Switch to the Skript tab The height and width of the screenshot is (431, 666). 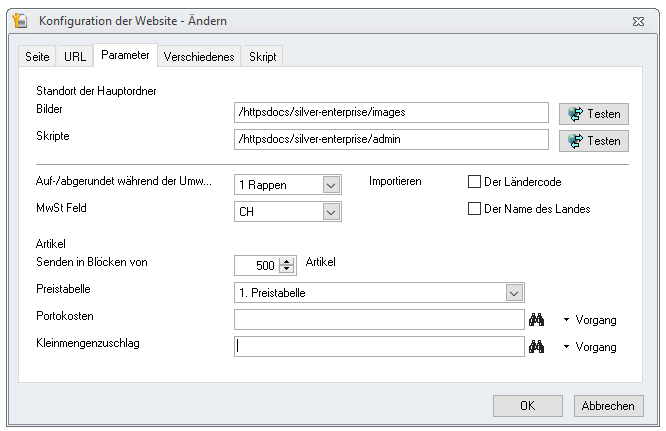pyautogui.click(x=262, y=56)
